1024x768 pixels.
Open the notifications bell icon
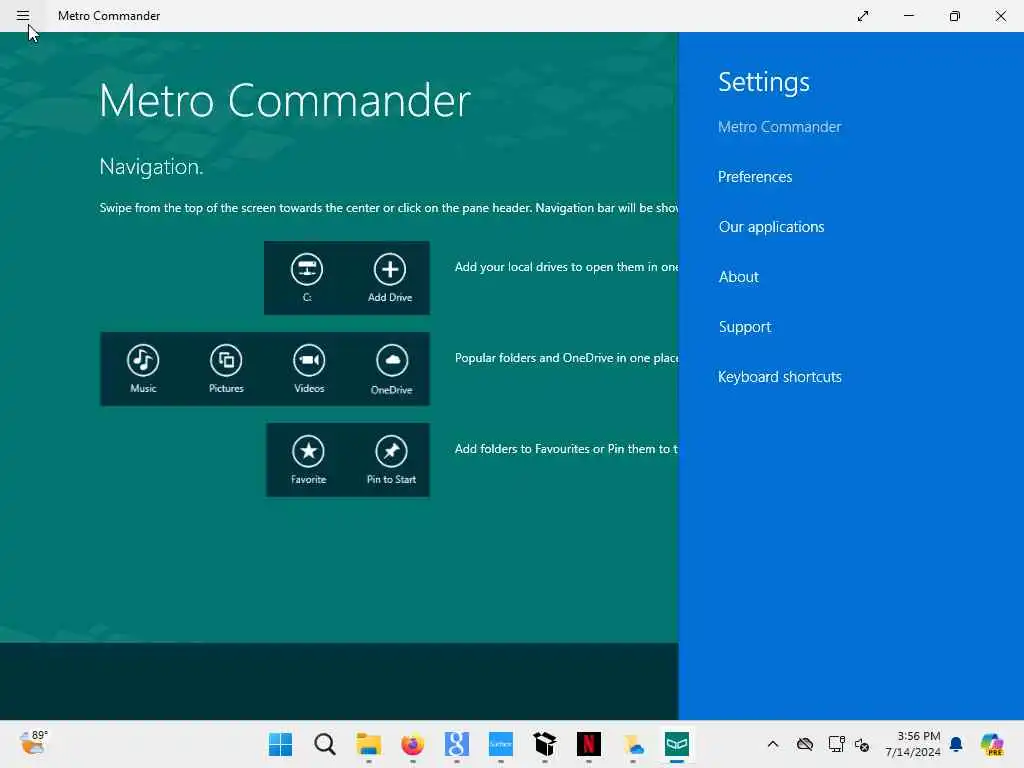pyautogui.click(x=956, y=744)
